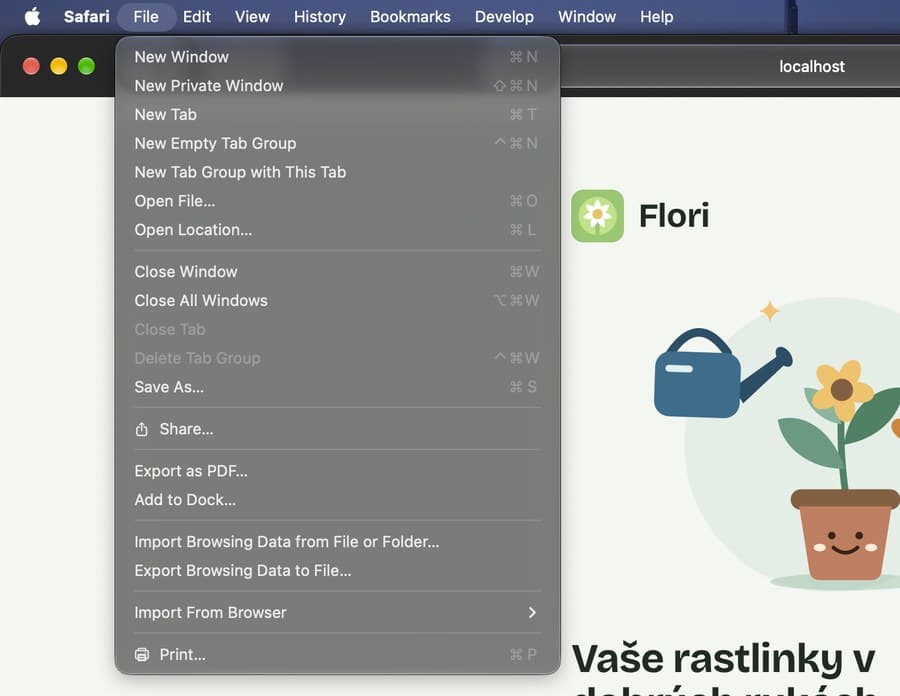The image size is (900, 696).
Task: Open the History menu
Action: pyautogui.click(x=320, y=17)
